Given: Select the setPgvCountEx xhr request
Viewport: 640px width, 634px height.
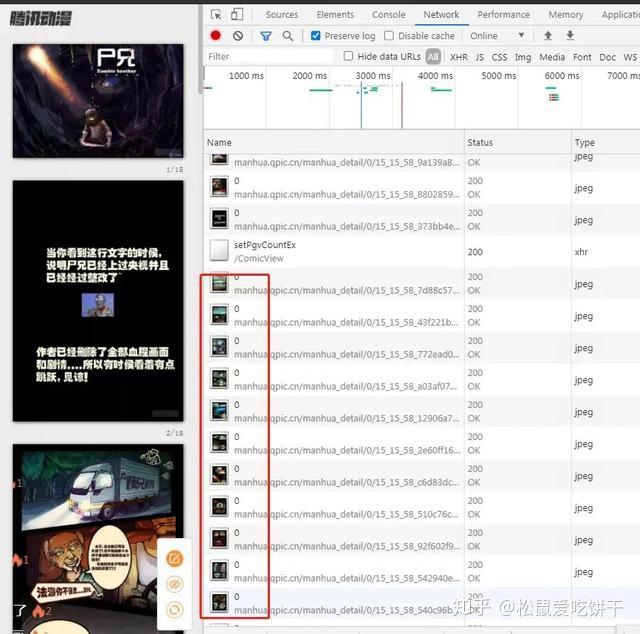Looking at the screenshot, I should tap(422, 251).
